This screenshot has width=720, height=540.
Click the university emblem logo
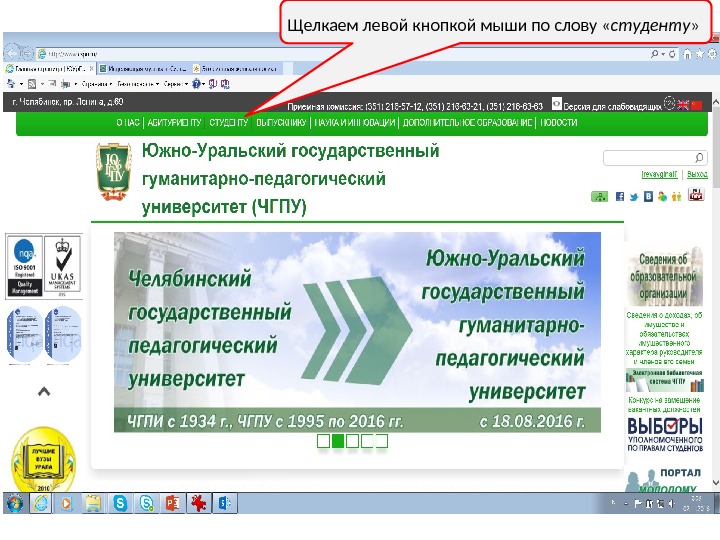112,172
